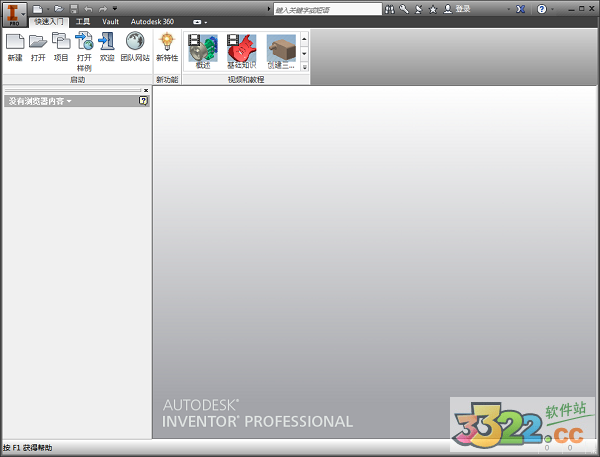600x457 pixels.
Task: Click the Open (打开) folder icon
Action: 38,46
